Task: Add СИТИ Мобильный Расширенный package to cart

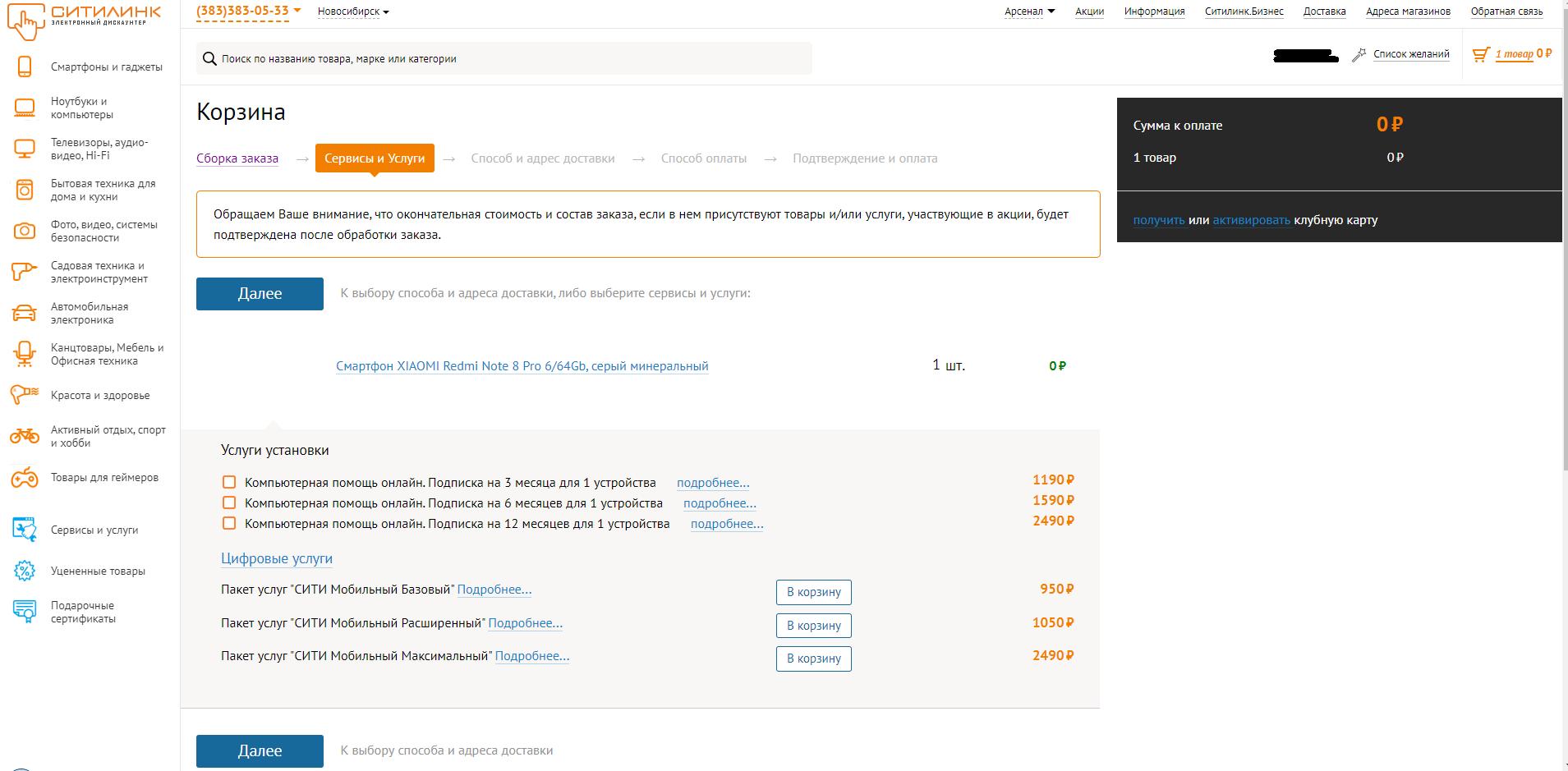Action: 813,626
